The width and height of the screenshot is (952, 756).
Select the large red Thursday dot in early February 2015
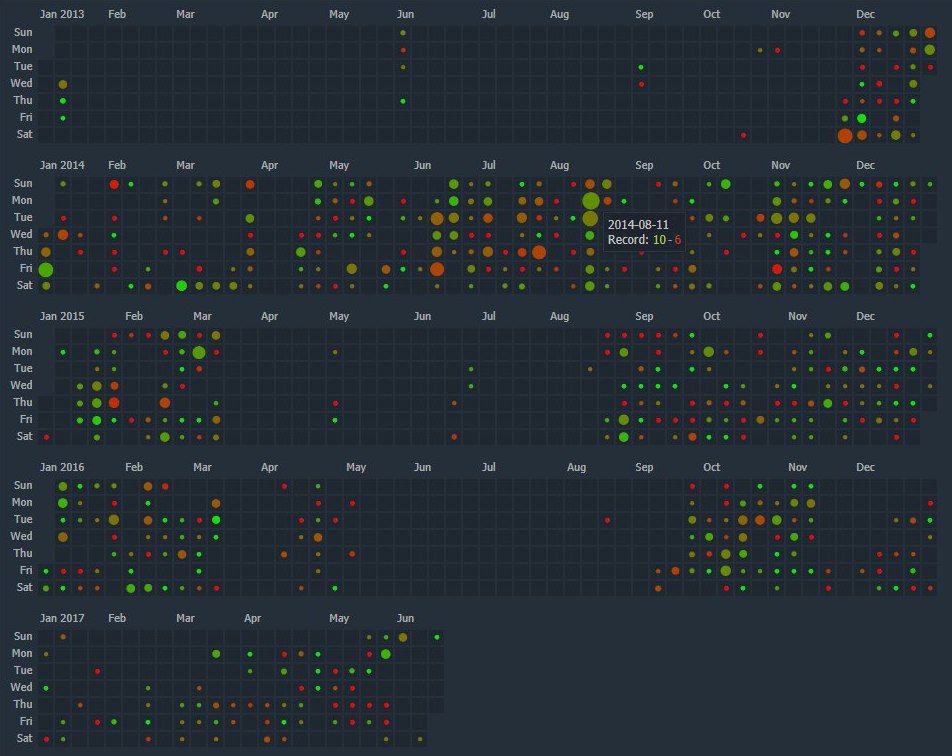click(114, 402)
